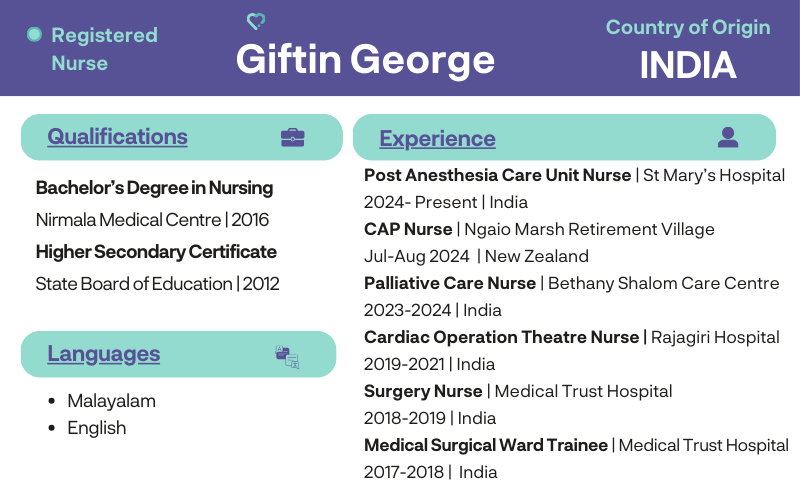The image size is (800, 500).
Task: Click the Higher Secondary Certificate entry
Action: click(156, 252)
